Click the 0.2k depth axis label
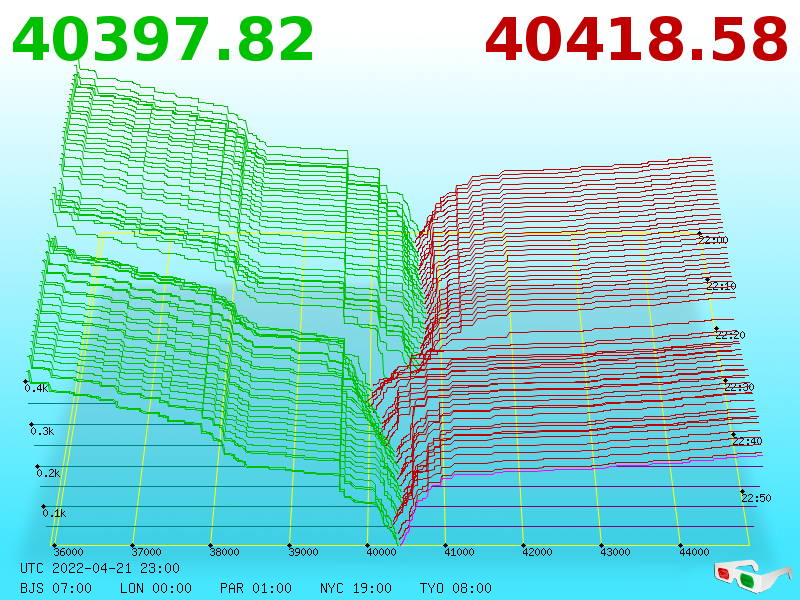The image size is (800, 600). [48, 473]
